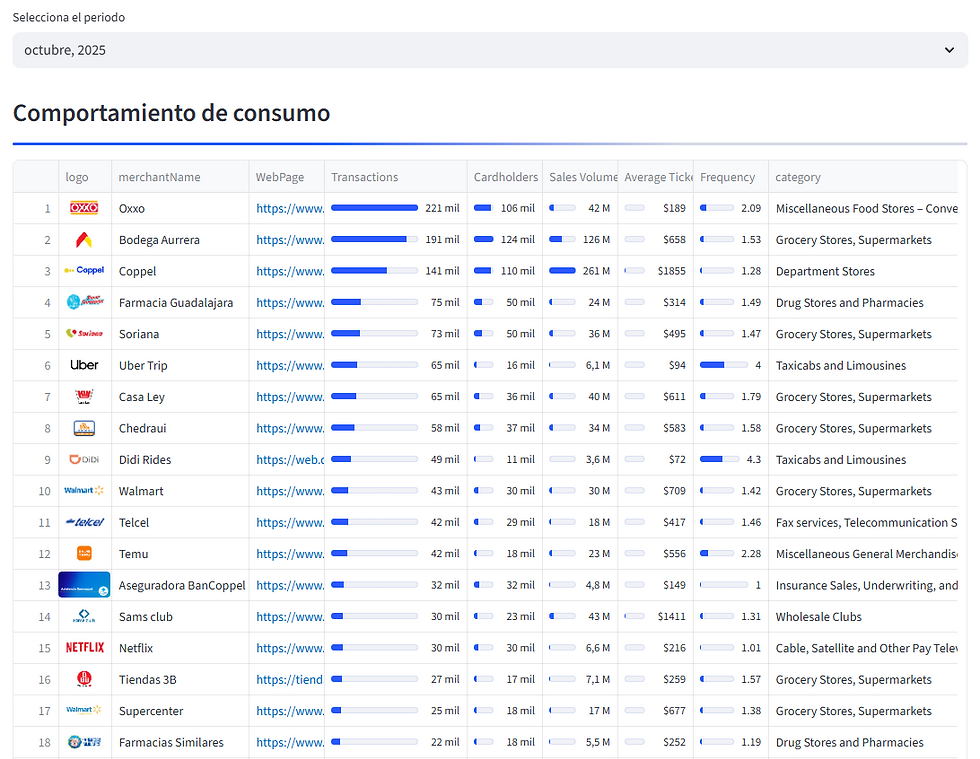Click the logo column header
This screenshot has width=980, height=759.
point(85,177)
